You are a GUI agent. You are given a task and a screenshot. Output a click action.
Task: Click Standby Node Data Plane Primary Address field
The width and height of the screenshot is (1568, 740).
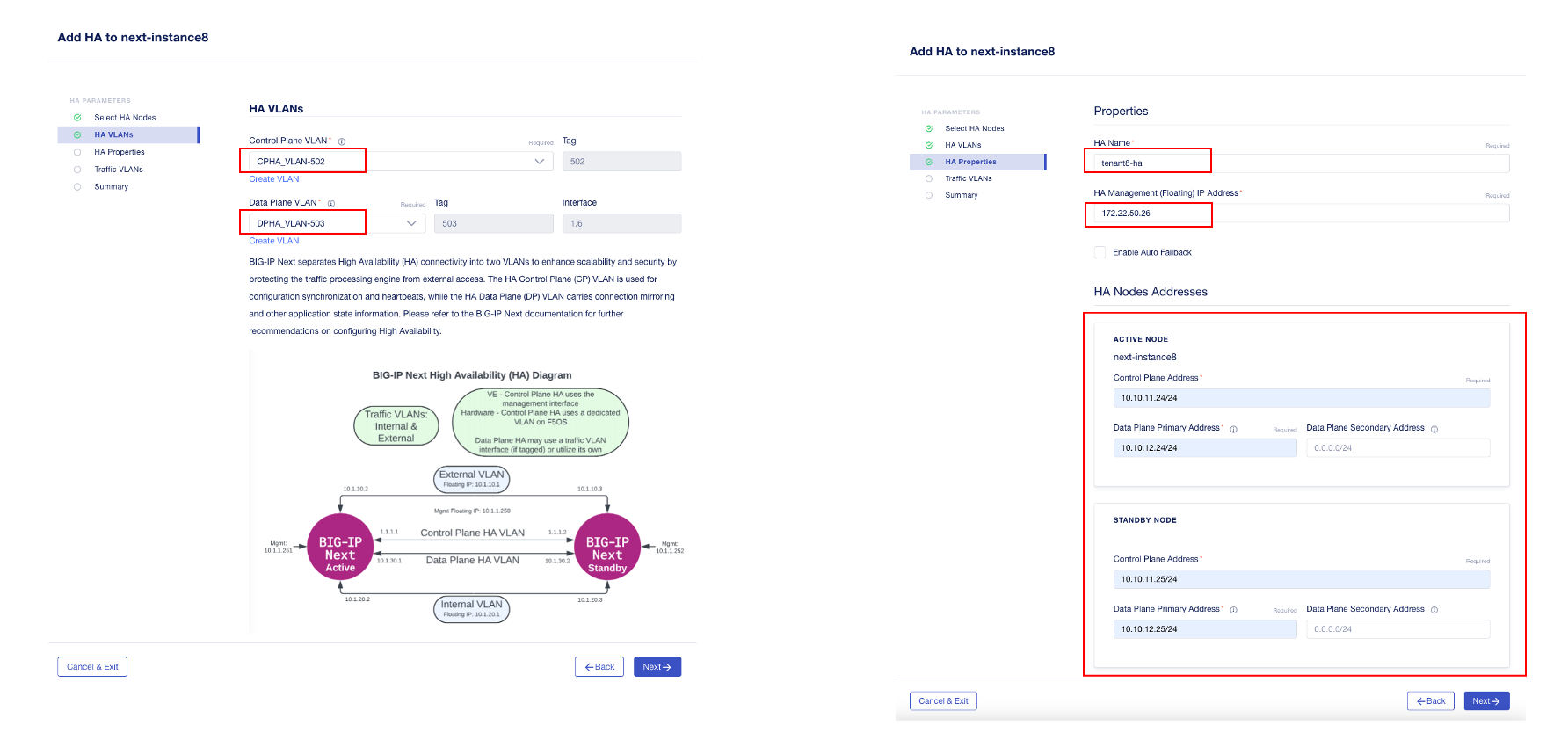pos(1205,629)
